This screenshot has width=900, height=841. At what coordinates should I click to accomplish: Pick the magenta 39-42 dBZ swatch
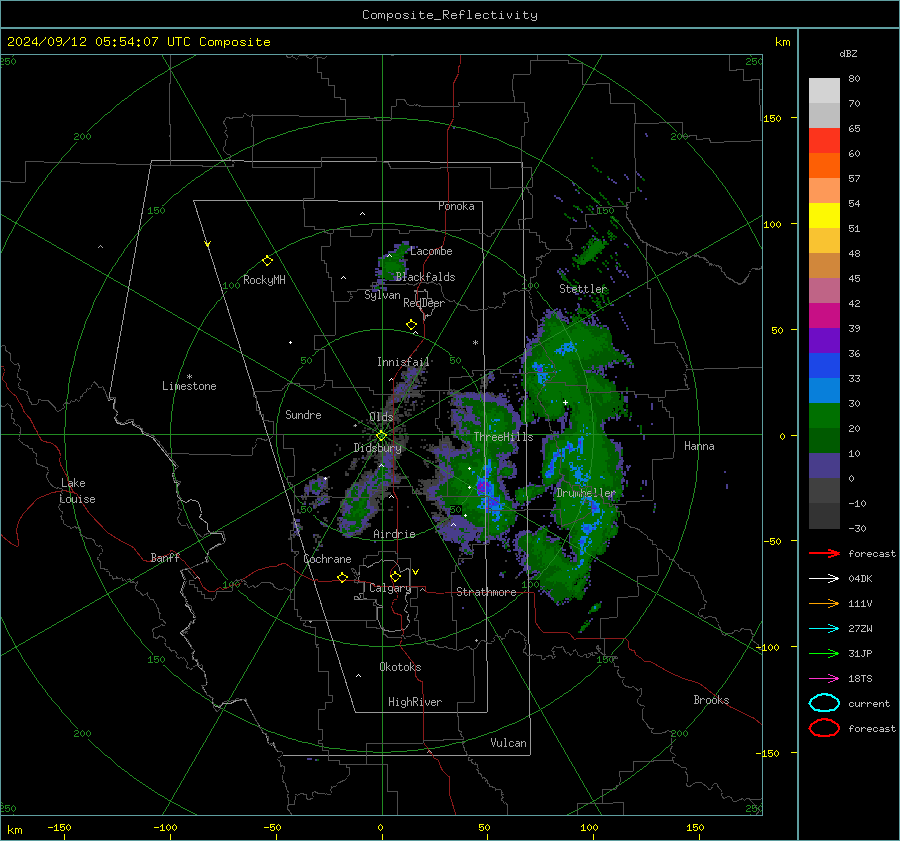tap(824, 316)
